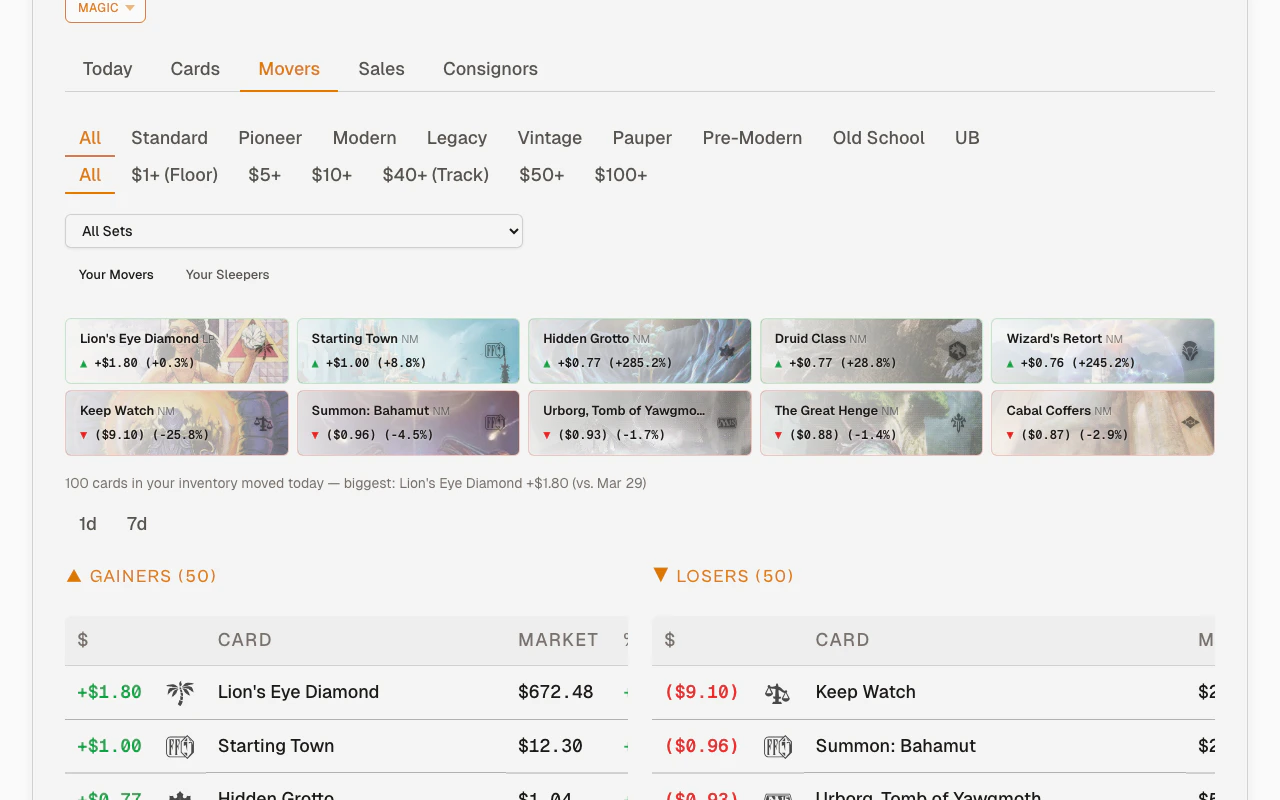The height and width of the screenshot is (800, 1280).
Task: Sort gainers by the CARD column
Action: point(245,640)
